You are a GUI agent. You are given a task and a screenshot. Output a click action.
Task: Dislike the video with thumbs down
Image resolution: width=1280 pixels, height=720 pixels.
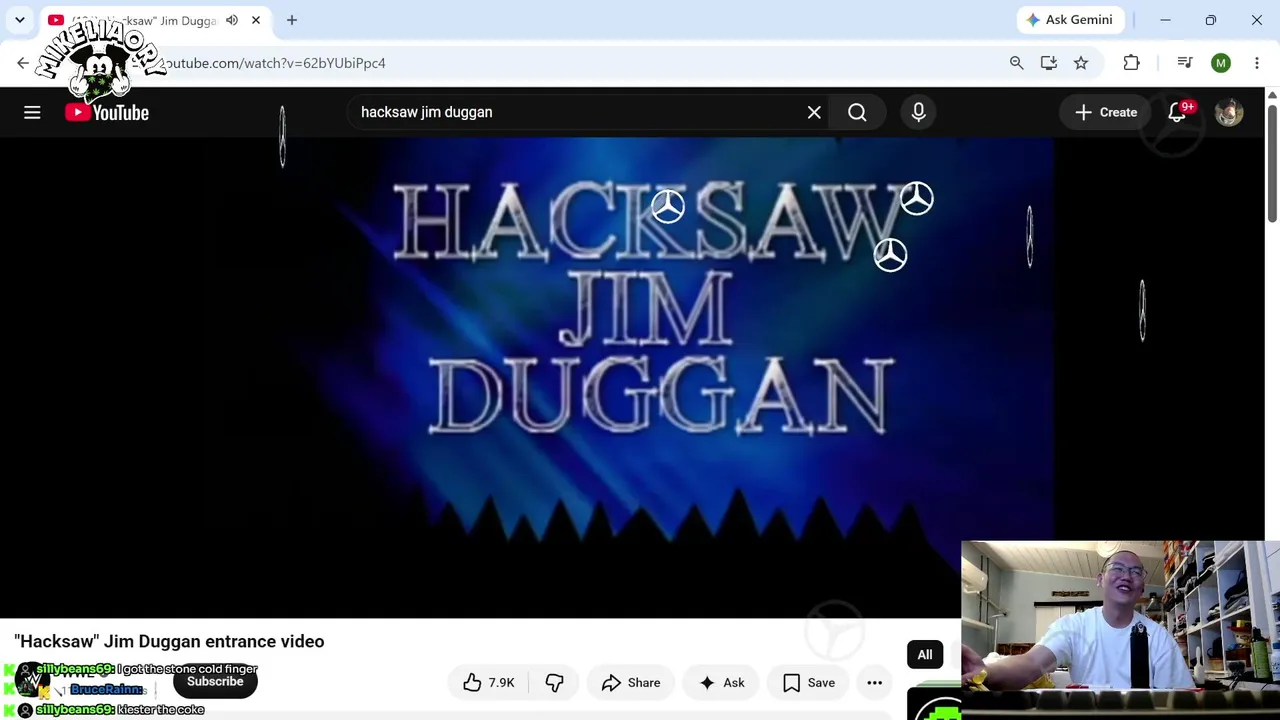(x=554, y=683)
